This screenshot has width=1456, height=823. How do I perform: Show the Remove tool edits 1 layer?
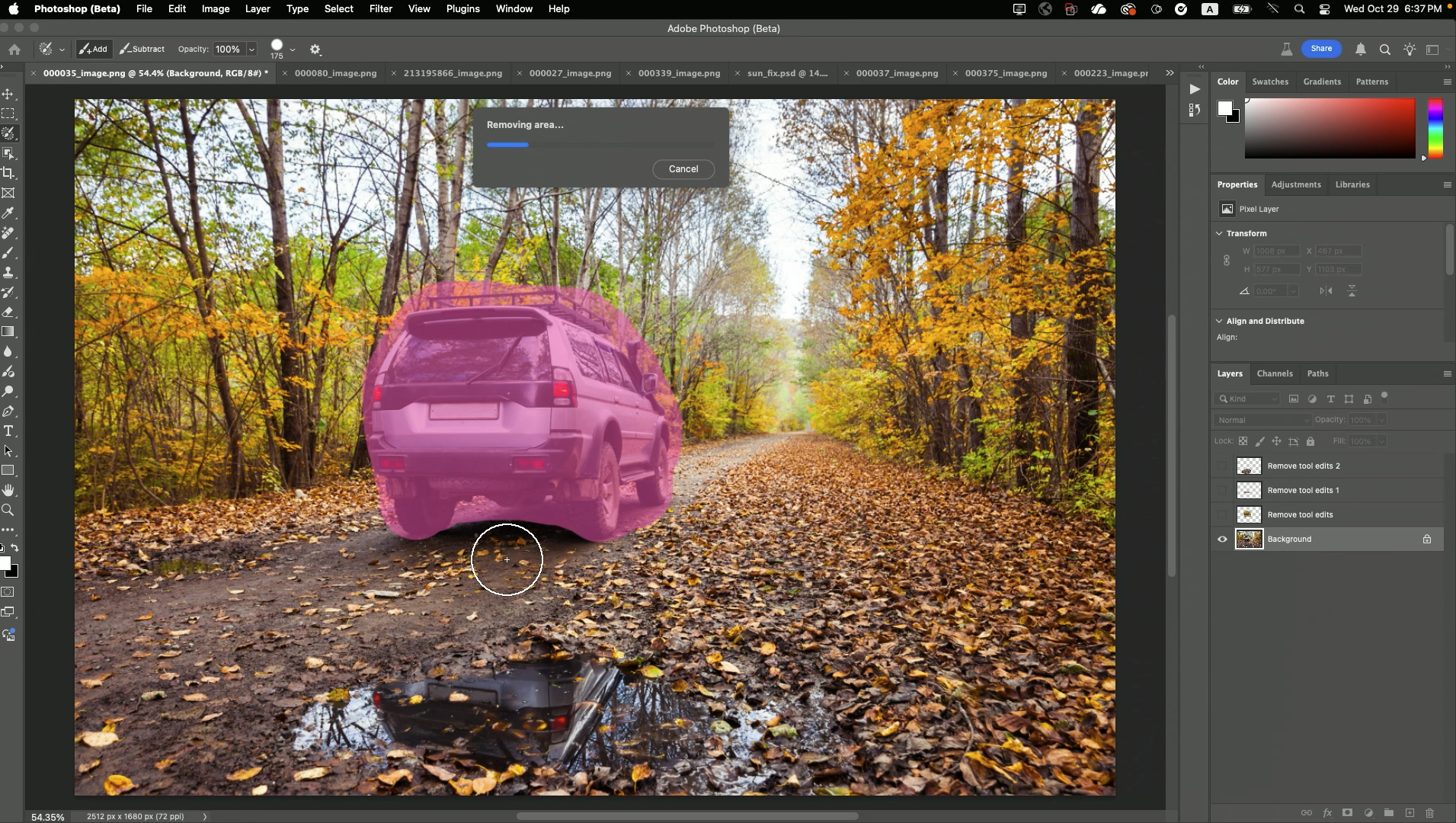pos(1222,491)
